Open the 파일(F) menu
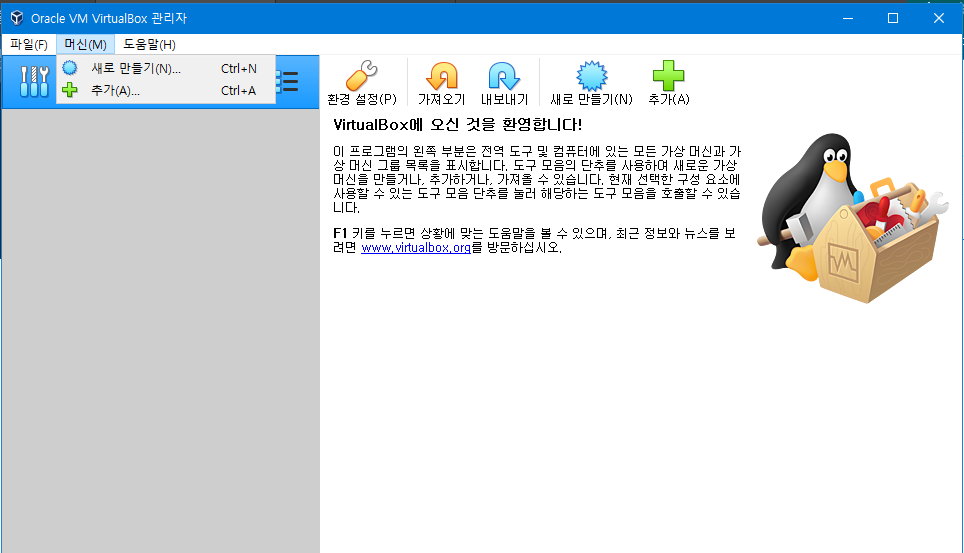The width and height of the screenshot is (964, 553). click(29, 44)
